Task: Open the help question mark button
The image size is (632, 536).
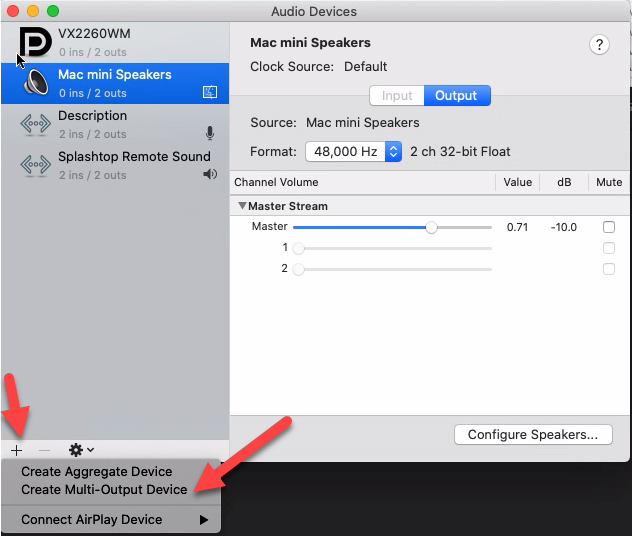Action: pyautogui.click(x=599, y=44)
